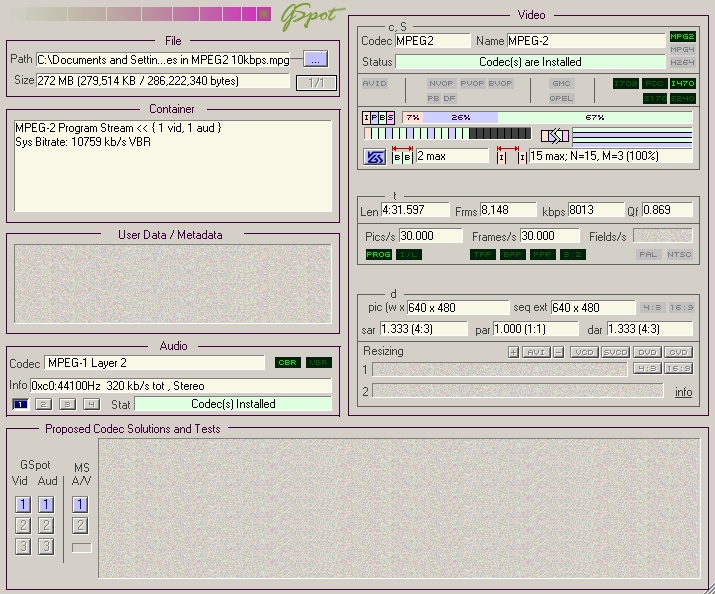This screenshot has width=715, height=594.
Task: Click the Resizing plus button
Action: [513, 352]
